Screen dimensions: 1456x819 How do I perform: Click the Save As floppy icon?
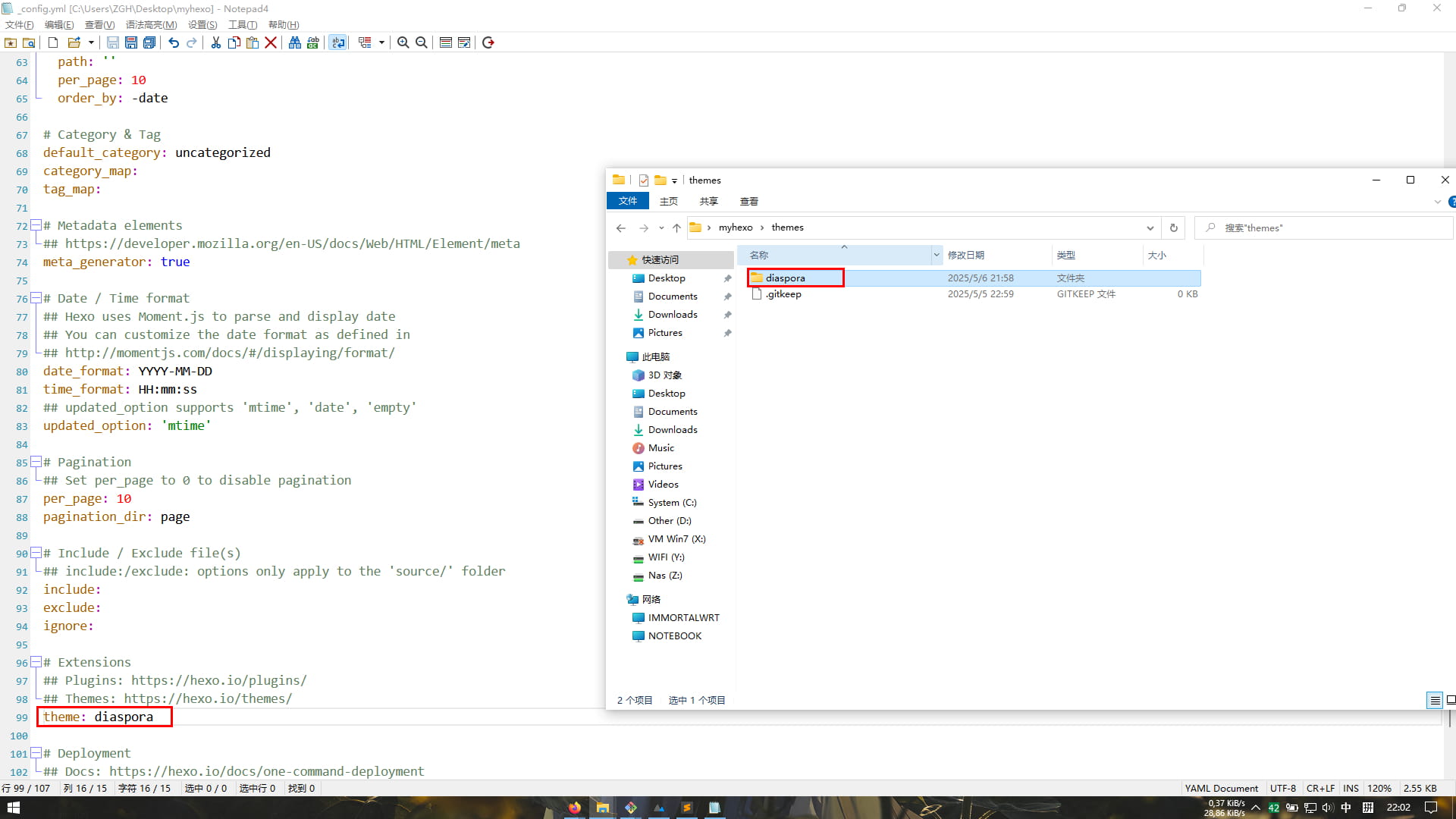(x=131, y=42)
